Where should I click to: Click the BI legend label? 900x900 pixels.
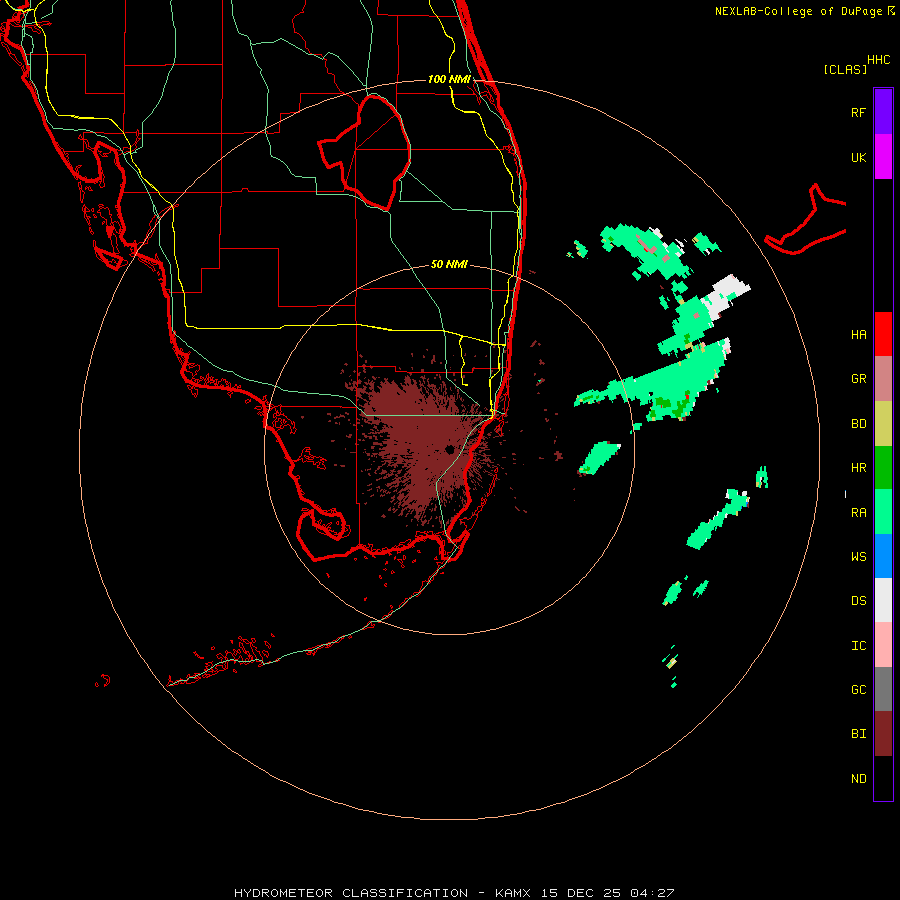click(858, 734)
